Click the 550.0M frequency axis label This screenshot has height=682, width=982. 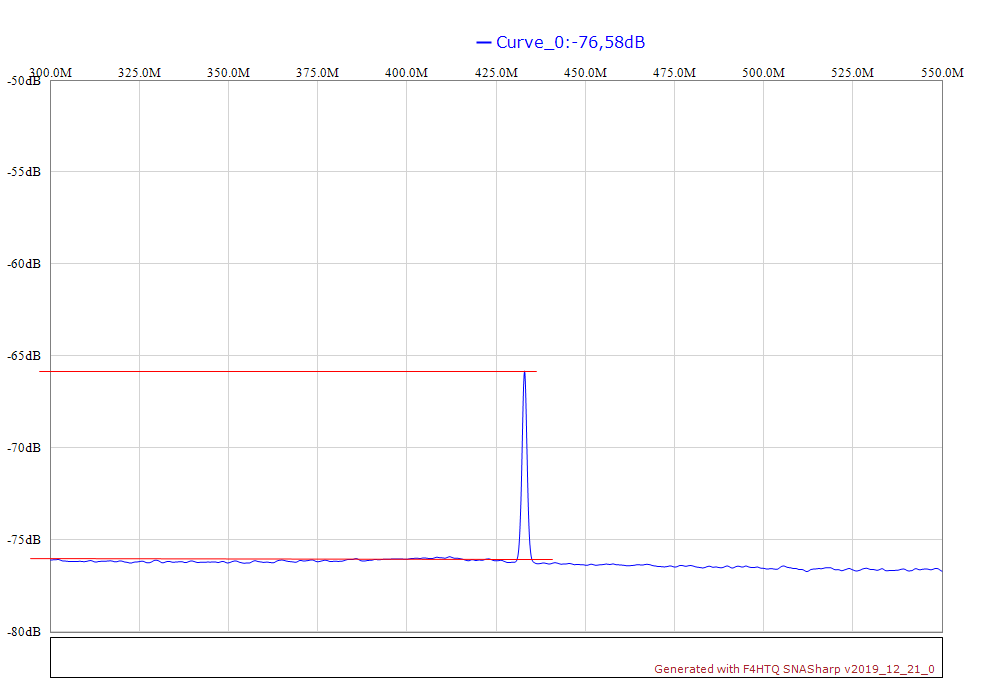(941, 73)
